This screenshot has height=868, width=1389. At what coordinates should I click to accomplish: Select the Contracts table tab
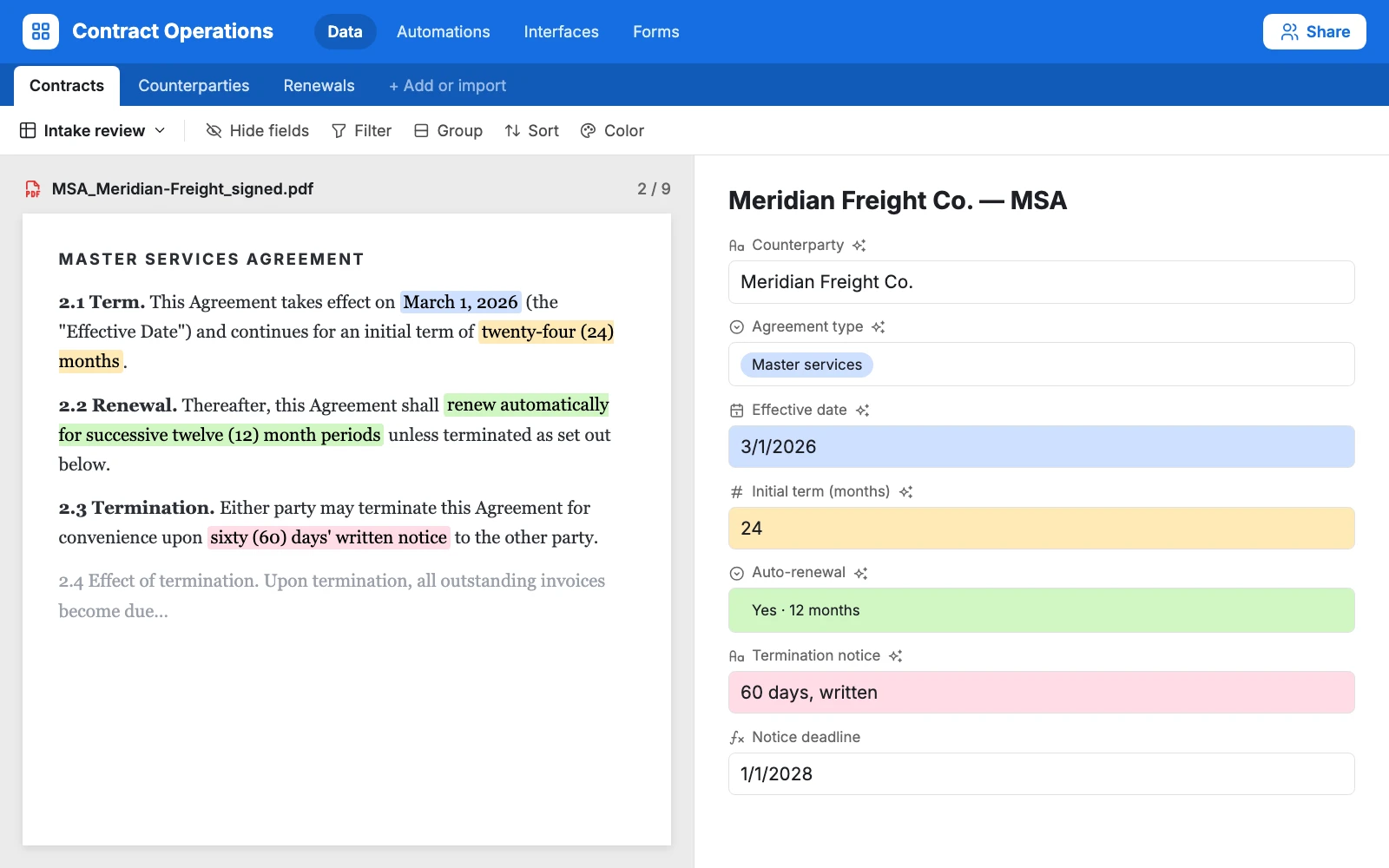pos(67,86)
